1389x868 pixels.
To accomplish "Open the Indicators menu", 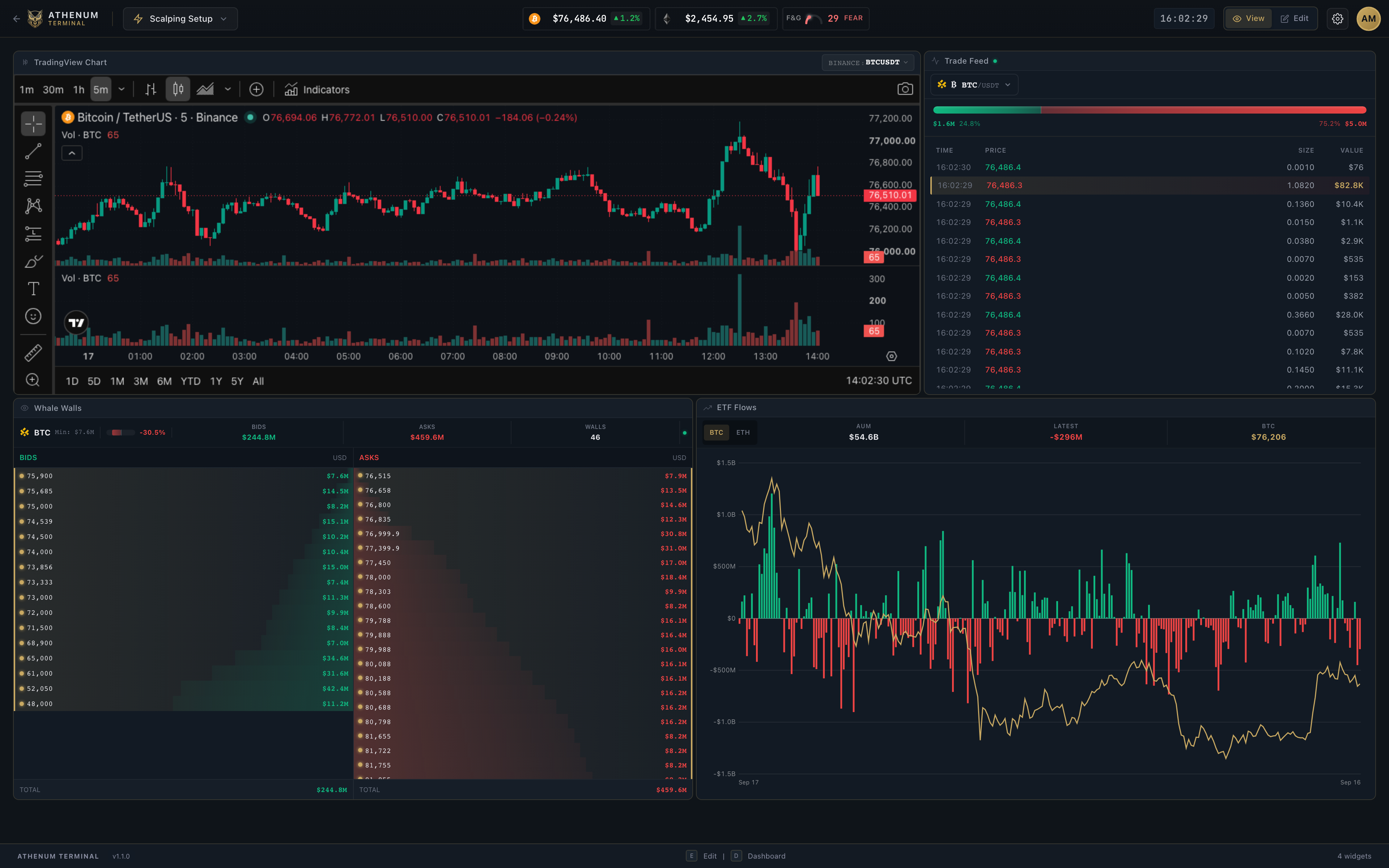I will (317, 90).
